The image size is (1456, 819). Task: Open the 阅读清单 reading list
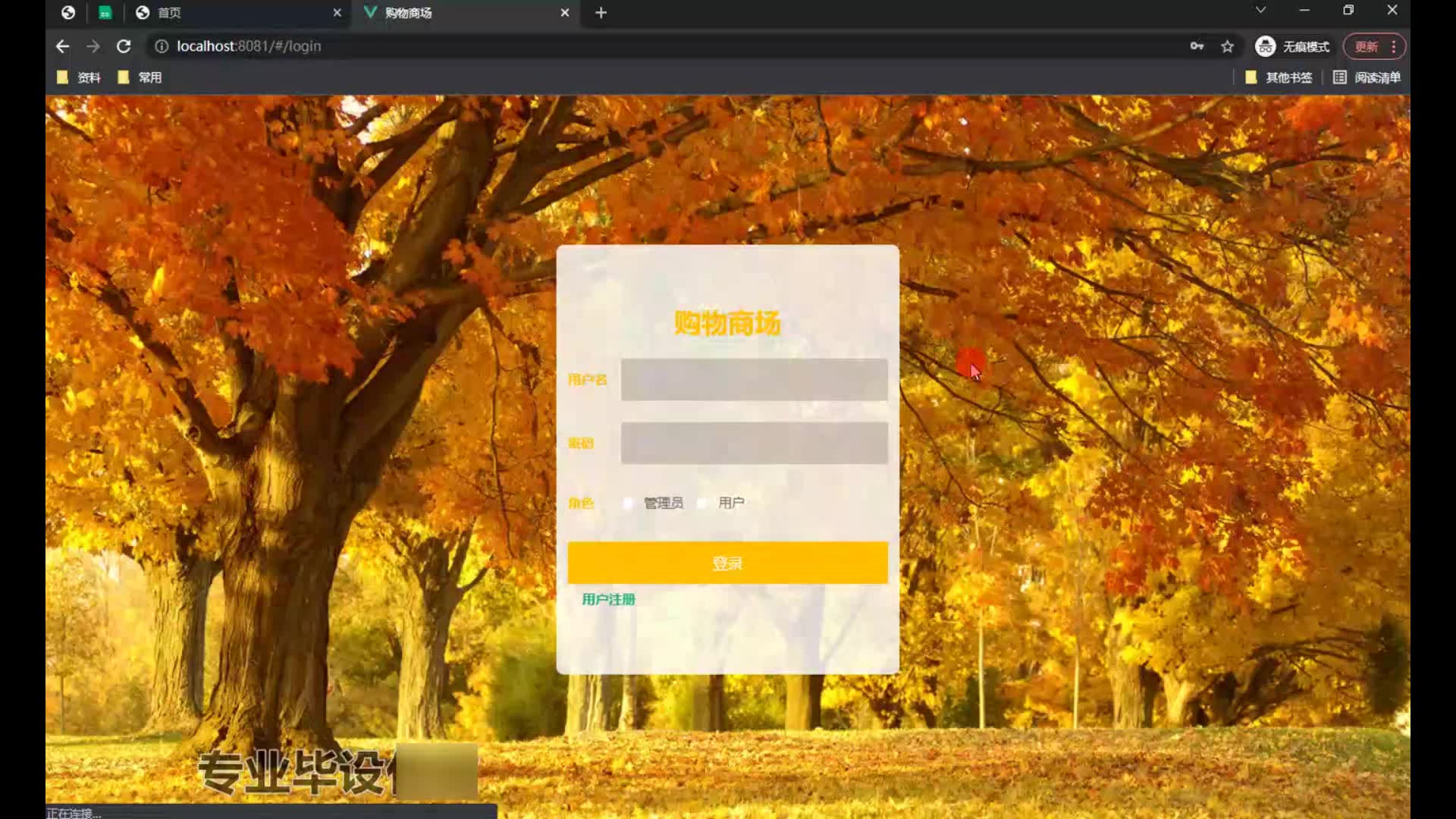[1367, 77]
